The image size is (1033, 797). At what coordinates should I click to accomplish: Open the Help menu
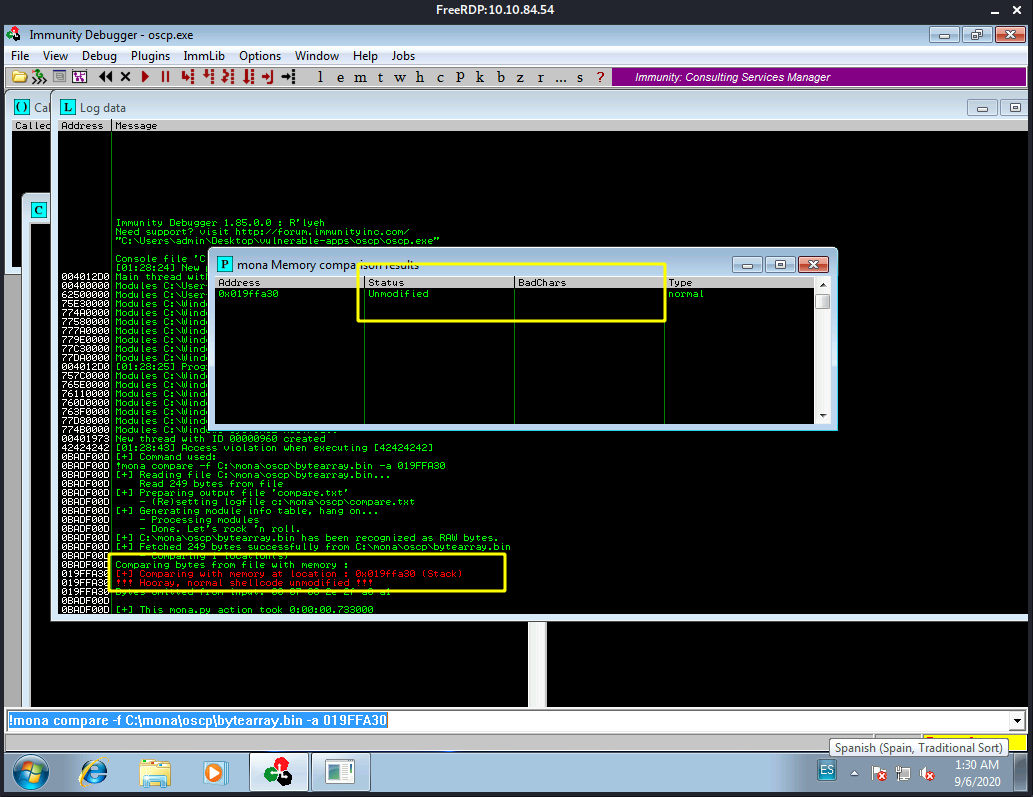point(365,56)
